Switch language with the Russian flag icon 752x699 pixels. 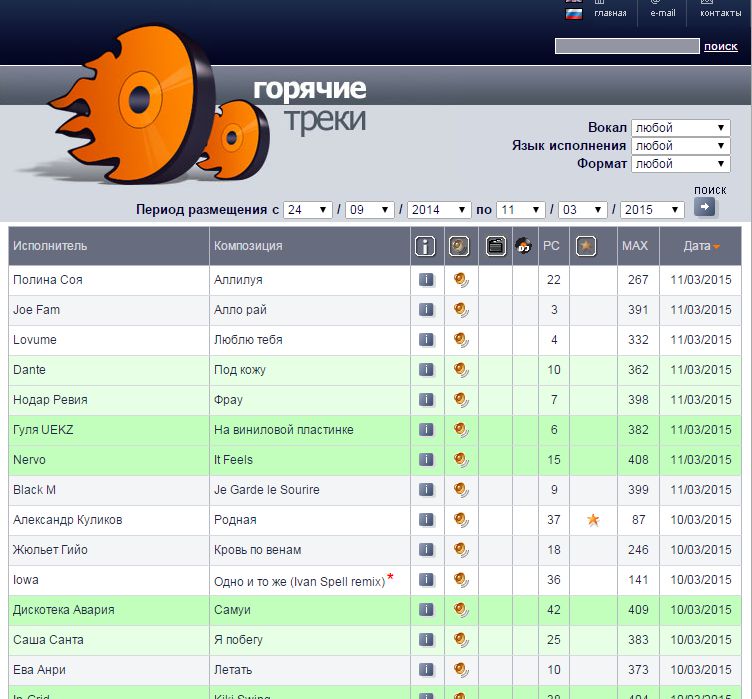574,14
